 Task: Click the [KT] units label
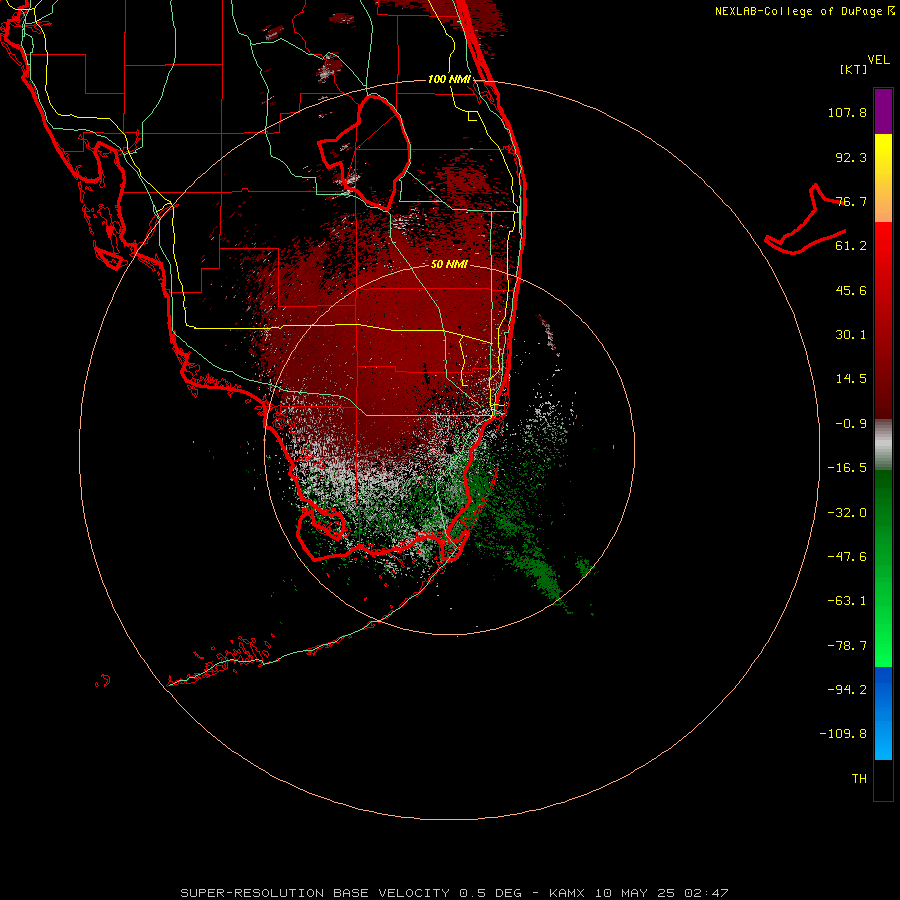[x=853, y=69]
